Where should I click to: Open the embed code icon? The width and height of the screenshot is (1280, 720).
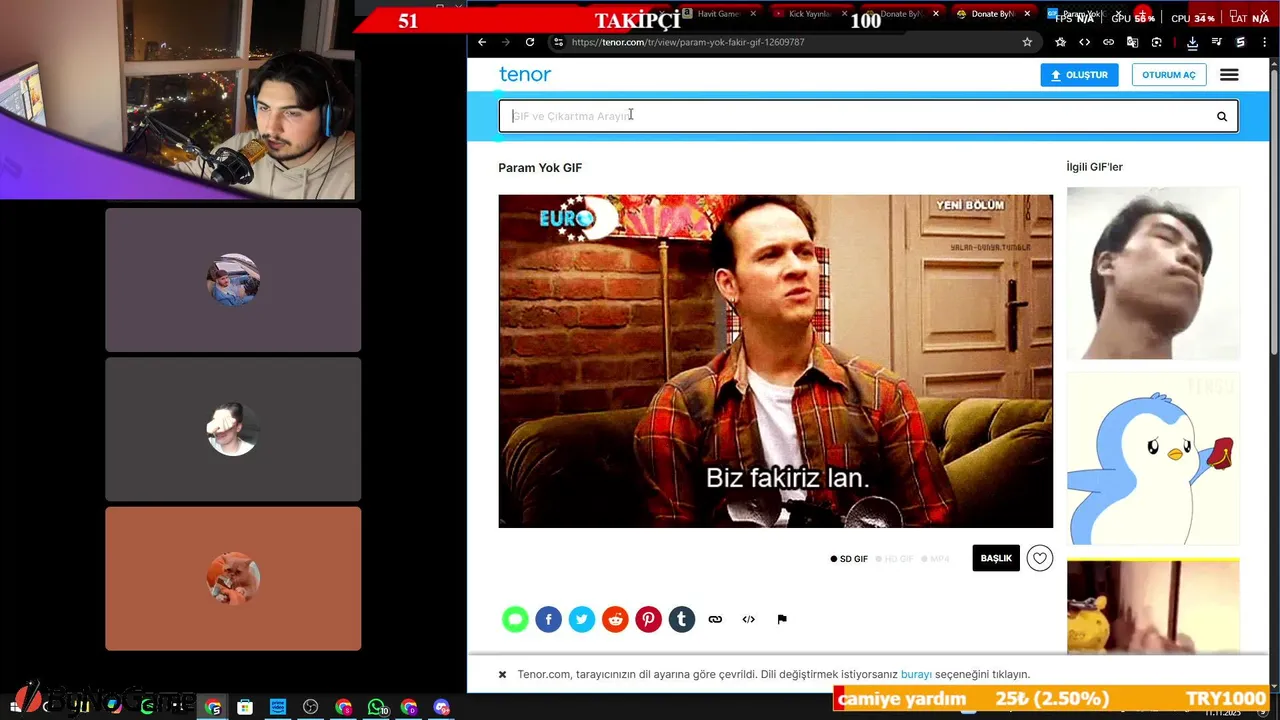(748, 620)
